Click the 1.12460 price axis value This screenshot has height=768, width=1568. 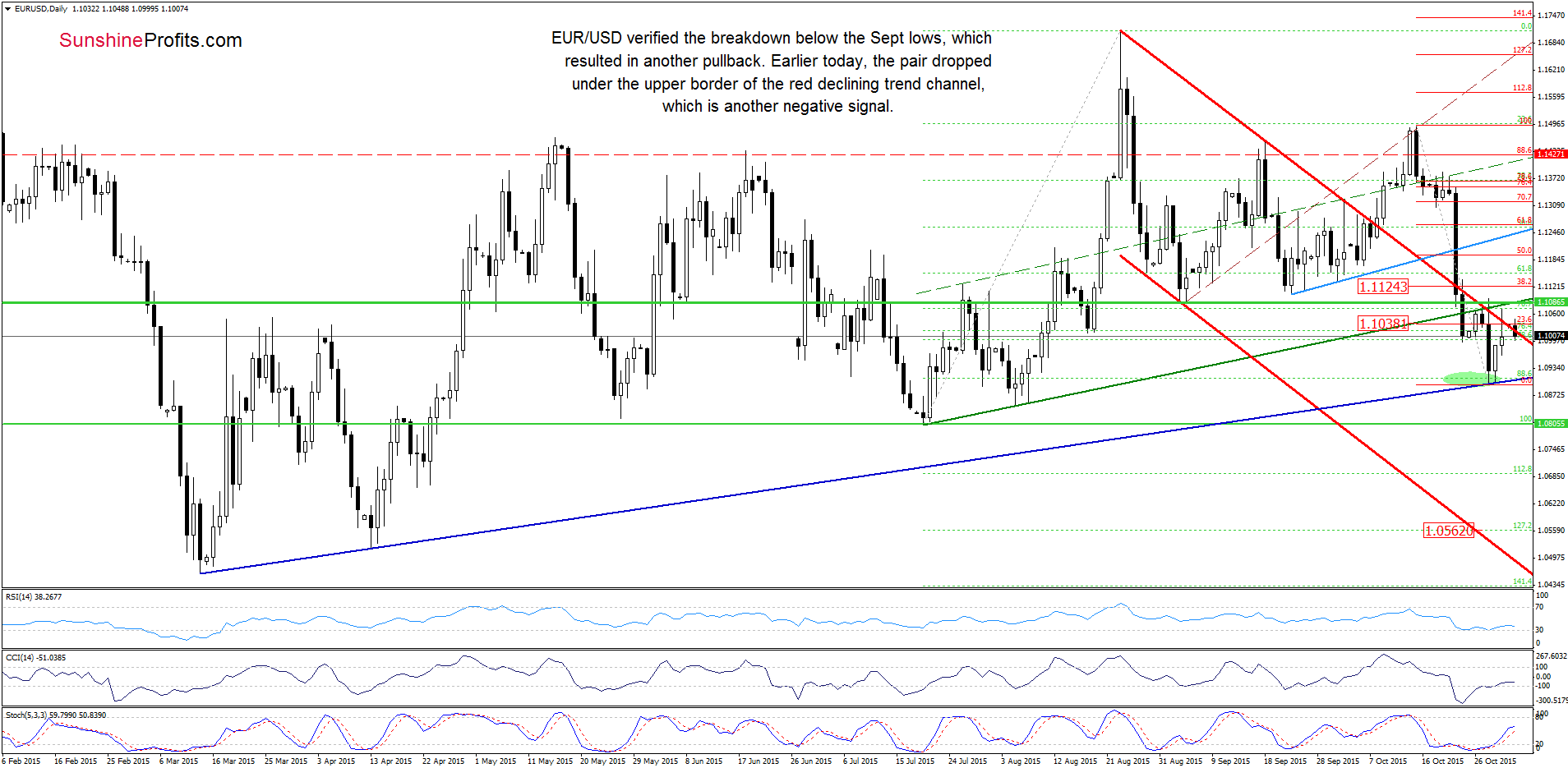1551,232
